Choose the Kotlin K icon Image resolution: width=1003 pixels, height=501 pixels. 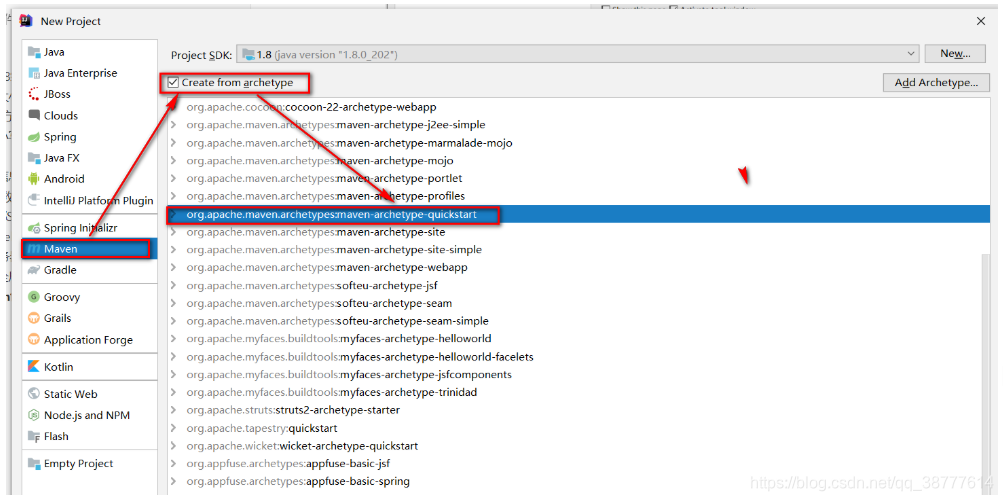[34, 367]
